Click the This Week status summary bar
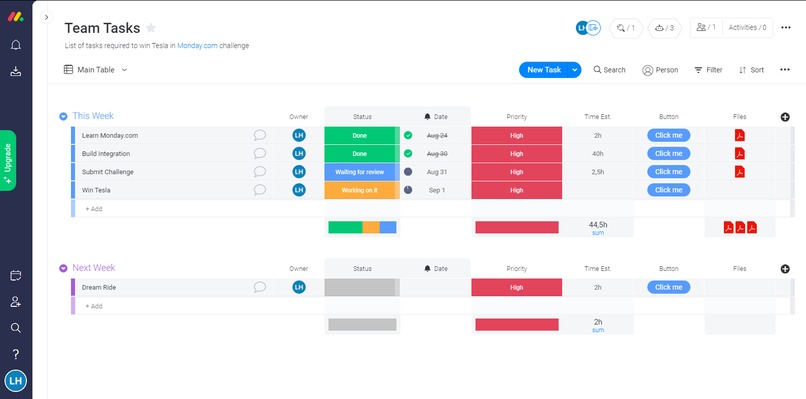 [x=362, y=227]
